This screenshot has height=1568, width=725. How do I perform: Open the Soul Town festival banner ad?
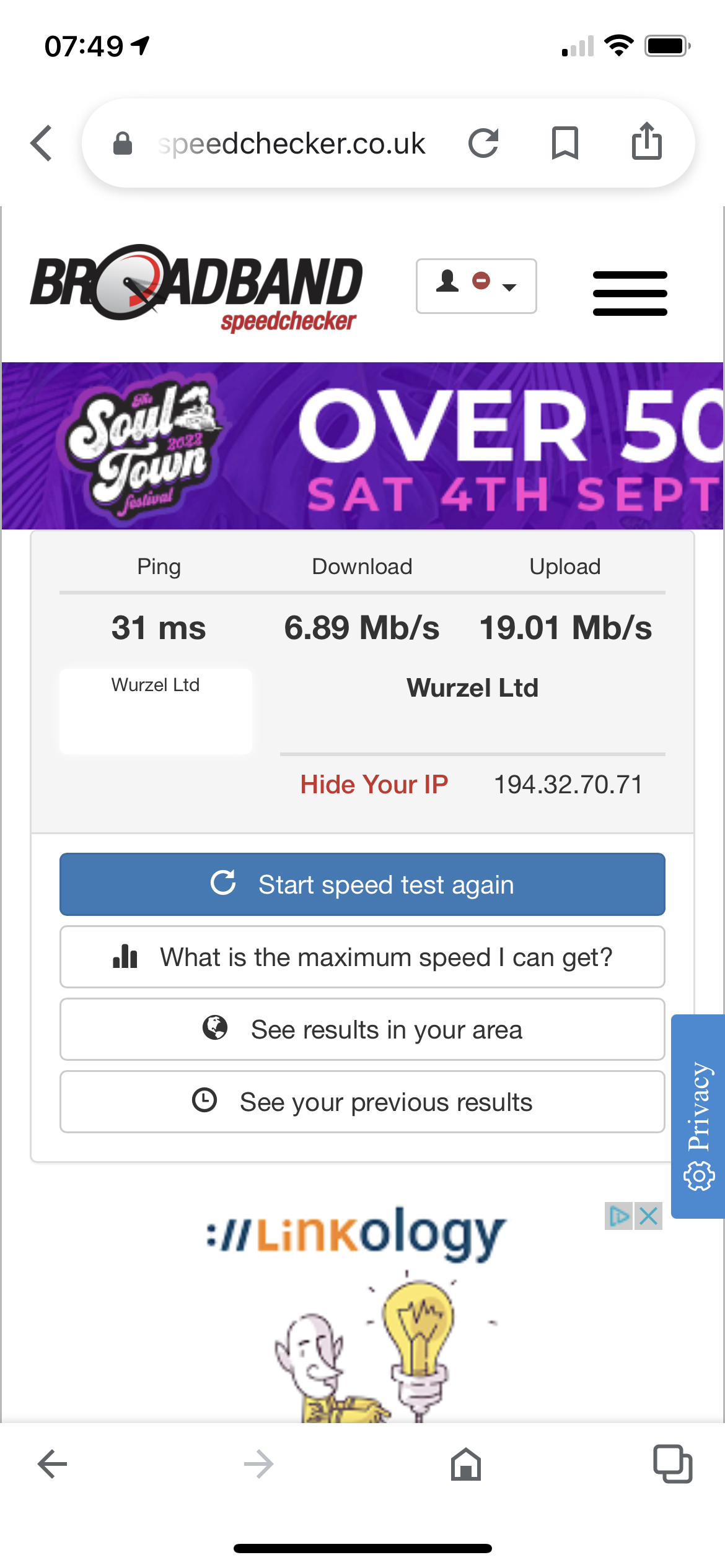362,446
